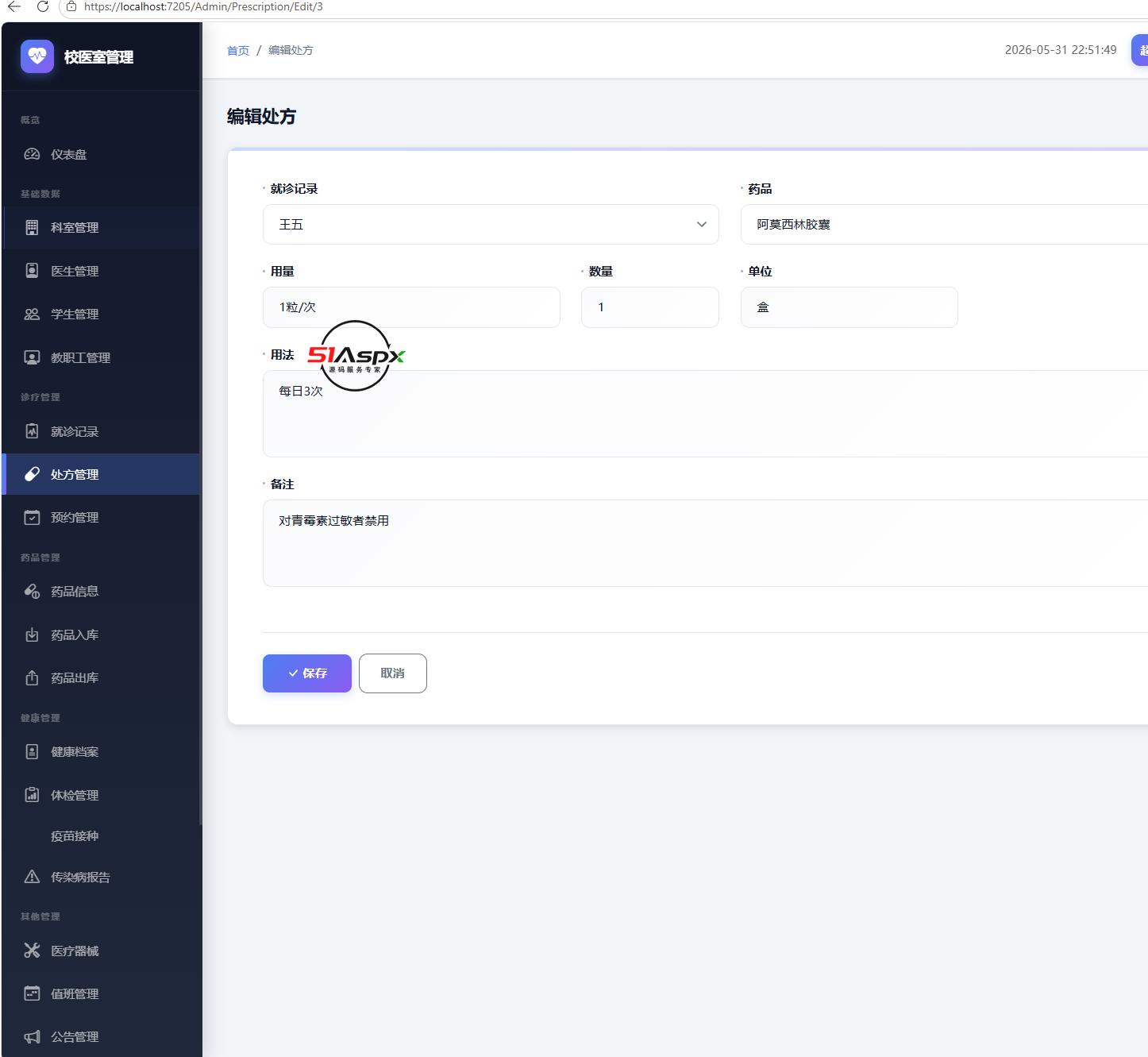Screen dimensions: 1148x1057
Task: Open 医生管理 menu item
Action: pos(102,271)
